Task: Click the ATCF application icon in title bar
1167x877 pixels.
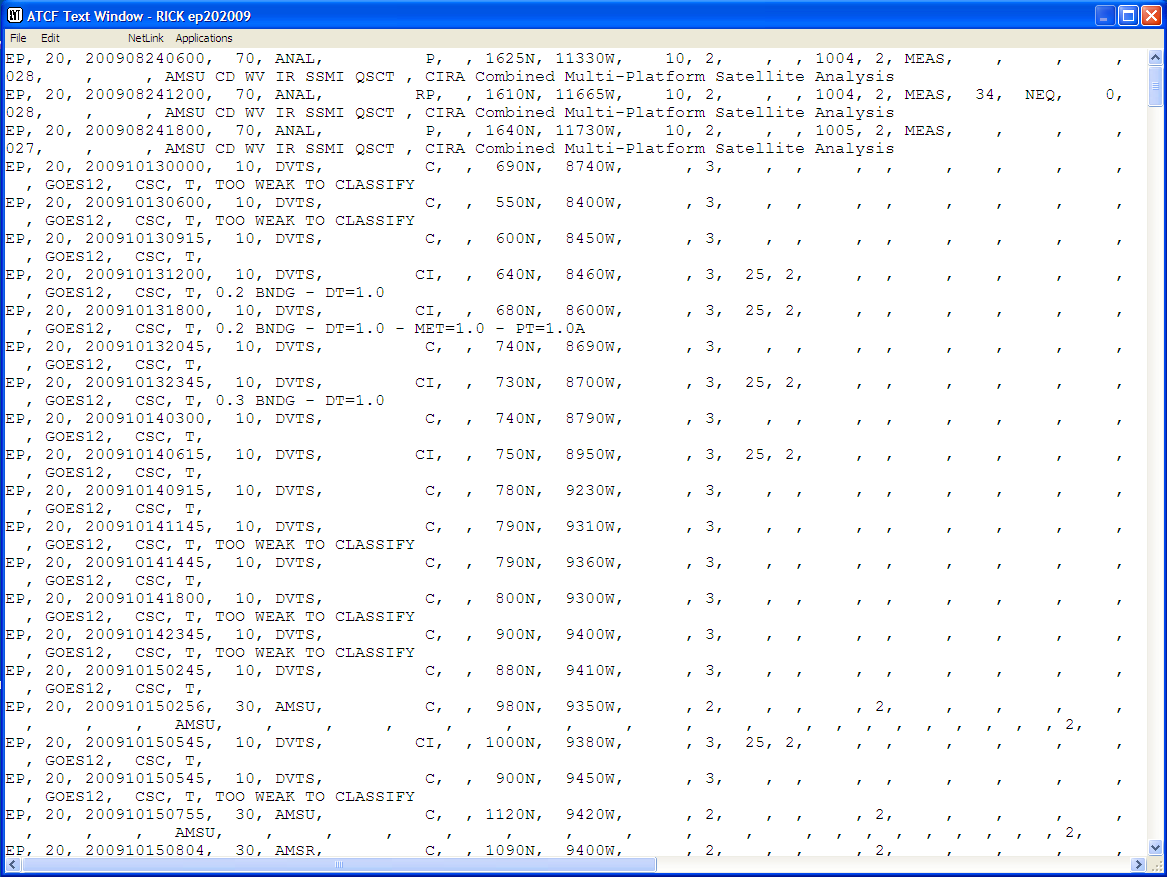Action: tap(13, 16)
